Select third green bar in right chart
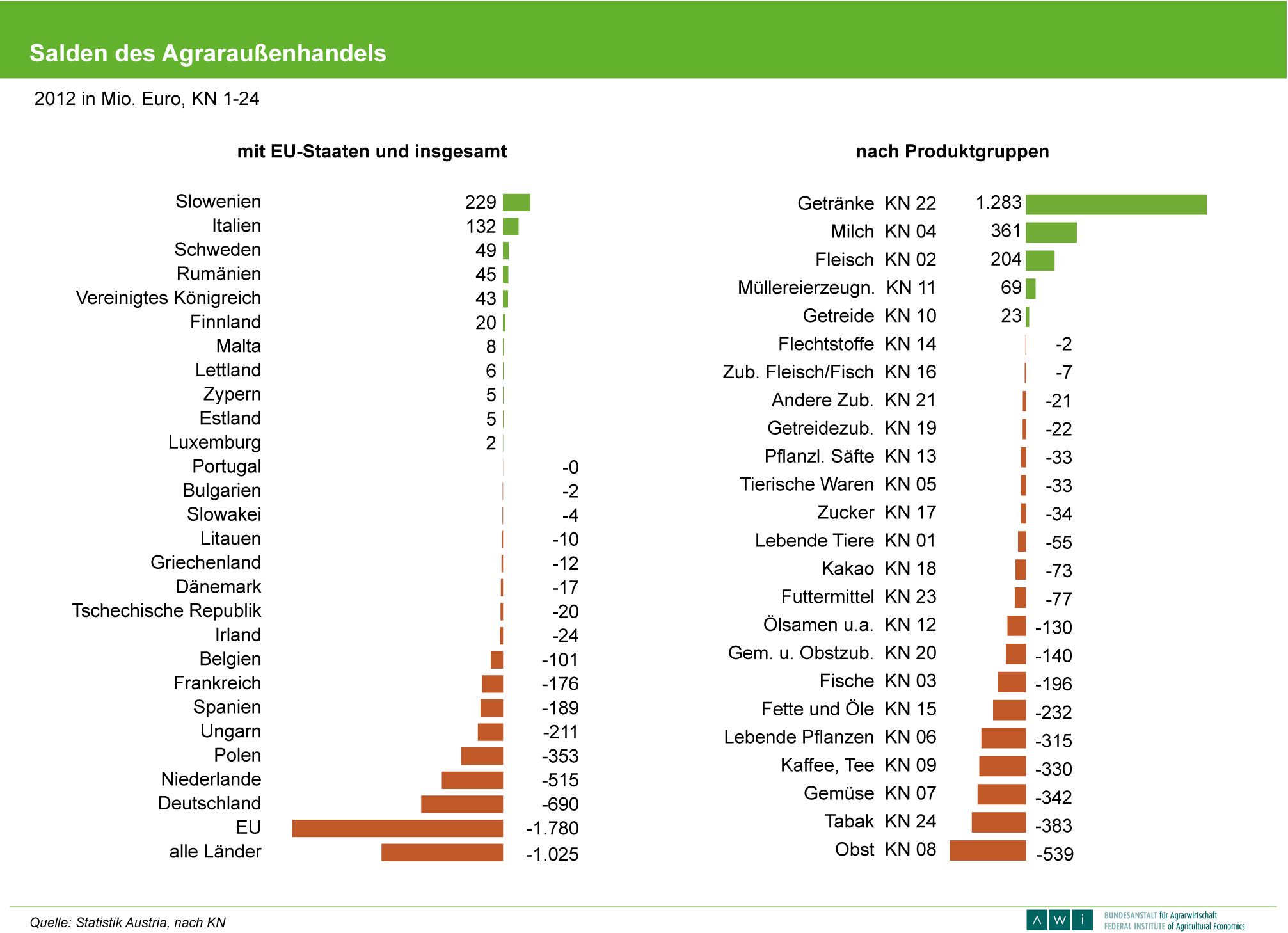 [x=1040, y=260]
